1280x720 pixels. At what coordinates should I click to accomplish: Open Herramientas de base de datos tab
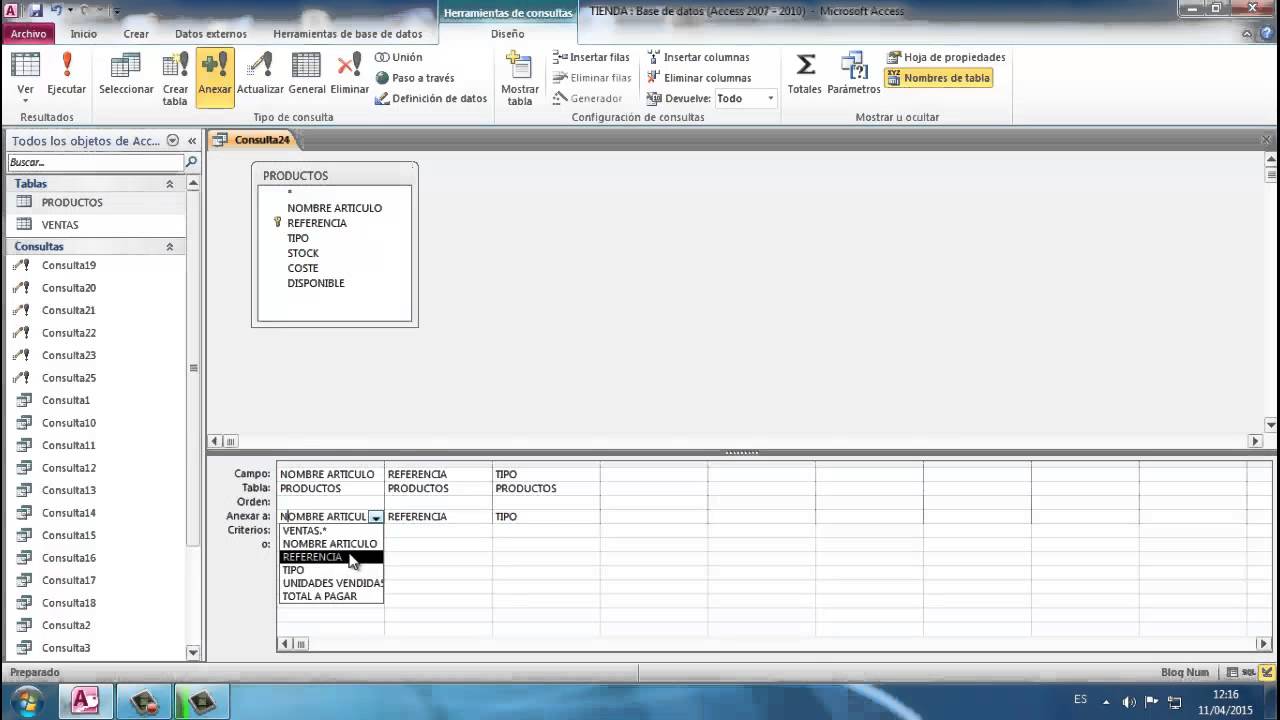point(348,33)
